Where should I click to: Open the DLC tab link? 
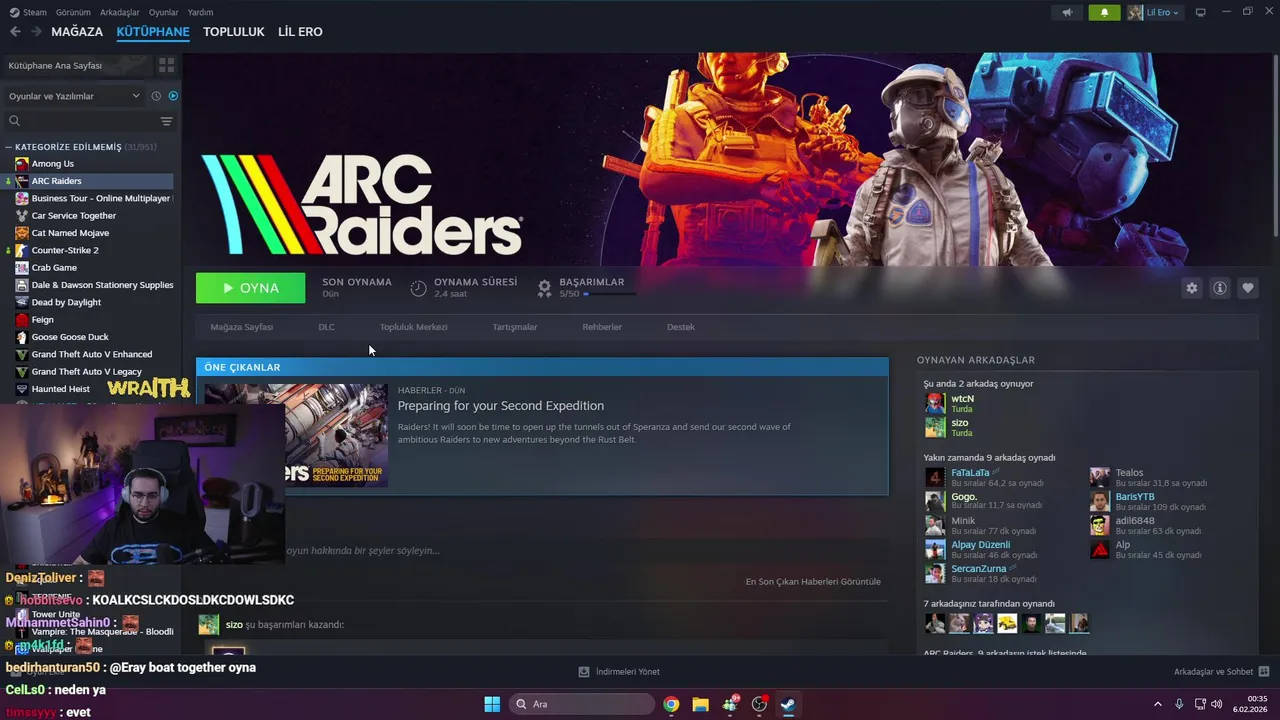327,327
